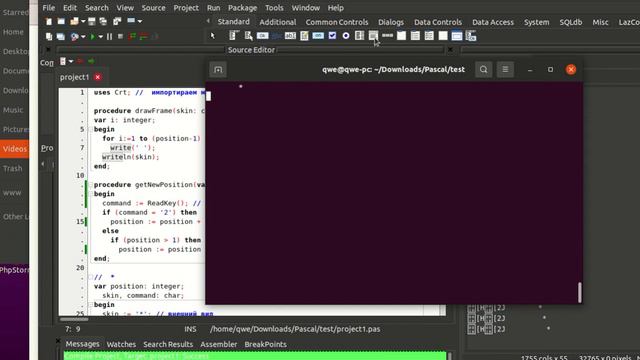The image size is (640, 360).
Task: Open the Search Results tab
Action: [x=168, y=344]
